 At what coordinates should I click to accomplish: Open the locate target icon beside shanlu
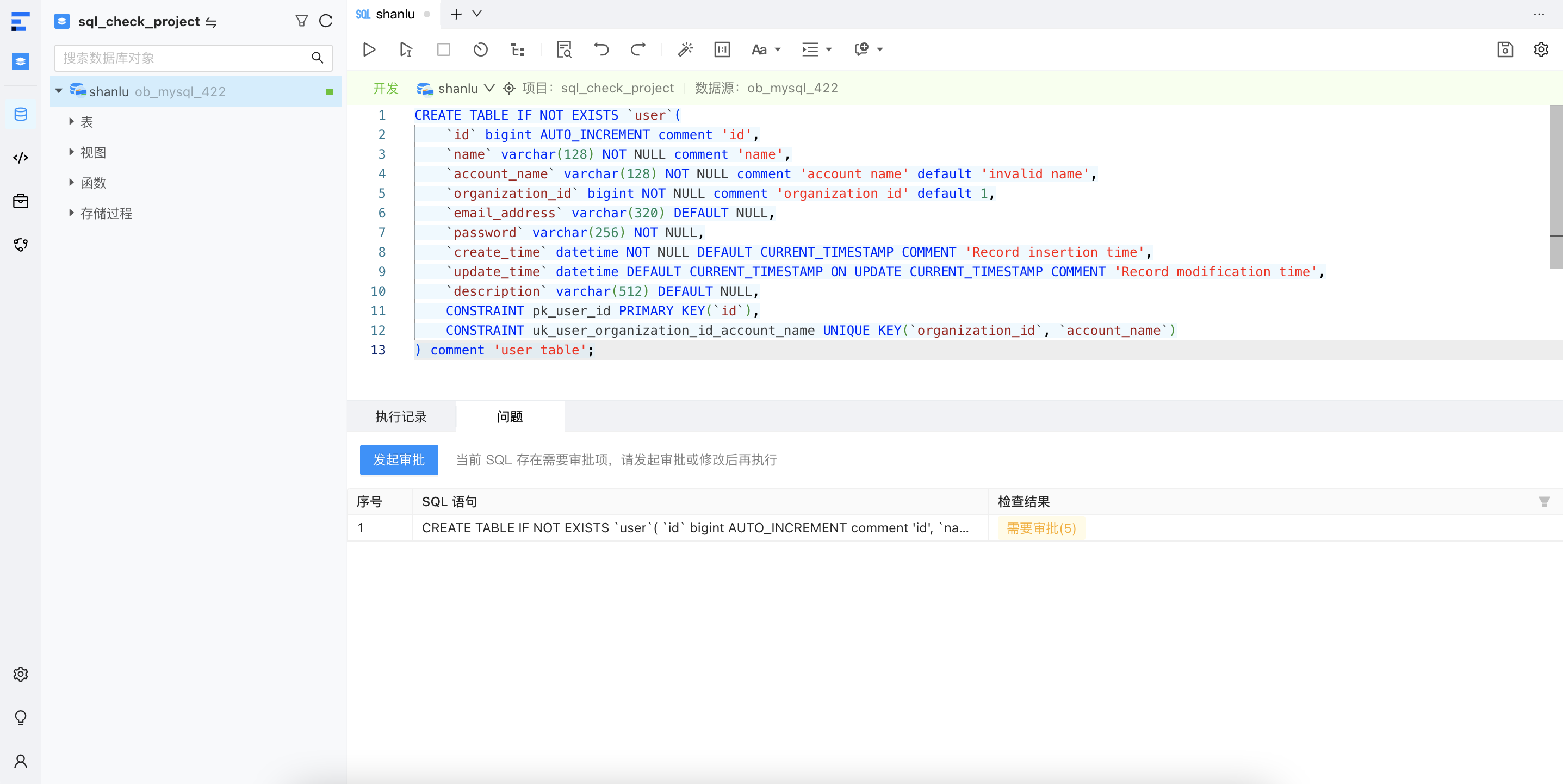508,88
